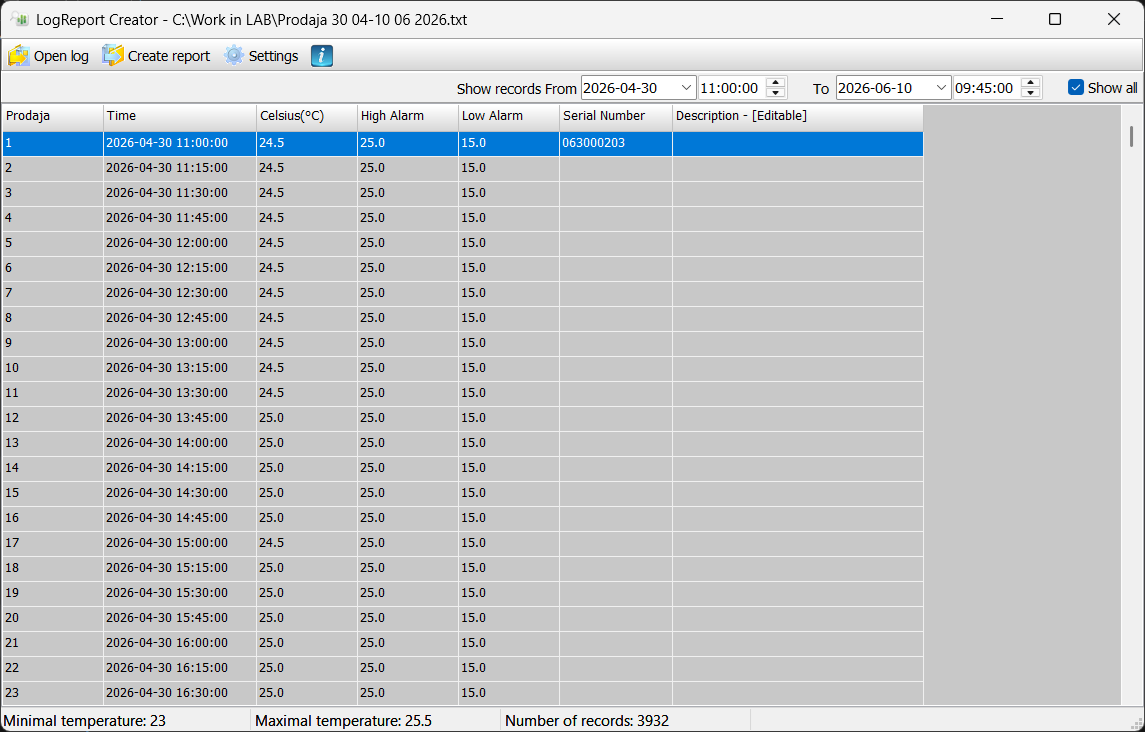Click the Description - [Editable] column header
Viewport: 1145px width, 732px height.
point(797,116)
